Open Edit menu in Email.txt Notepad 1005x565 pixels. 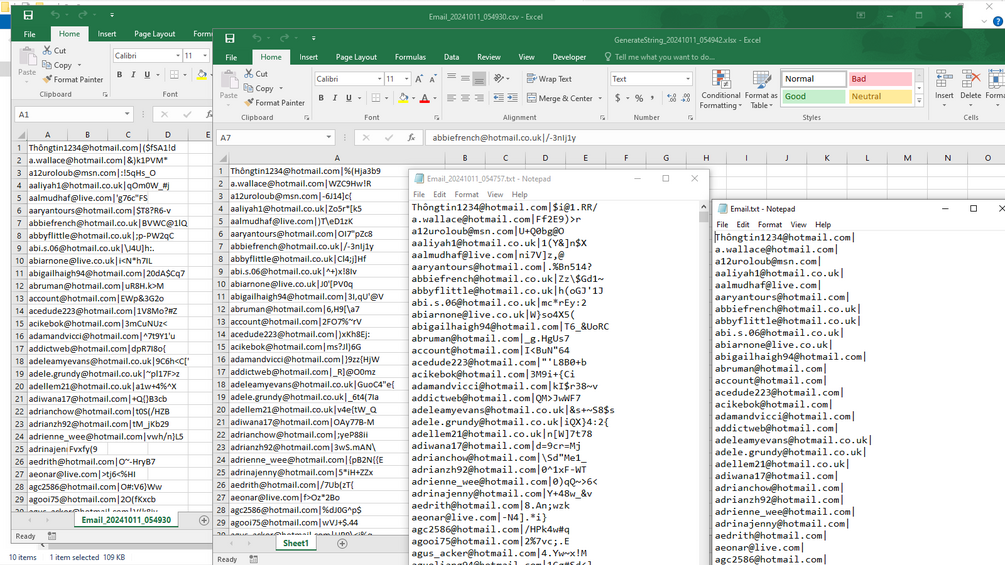[743, 224]
